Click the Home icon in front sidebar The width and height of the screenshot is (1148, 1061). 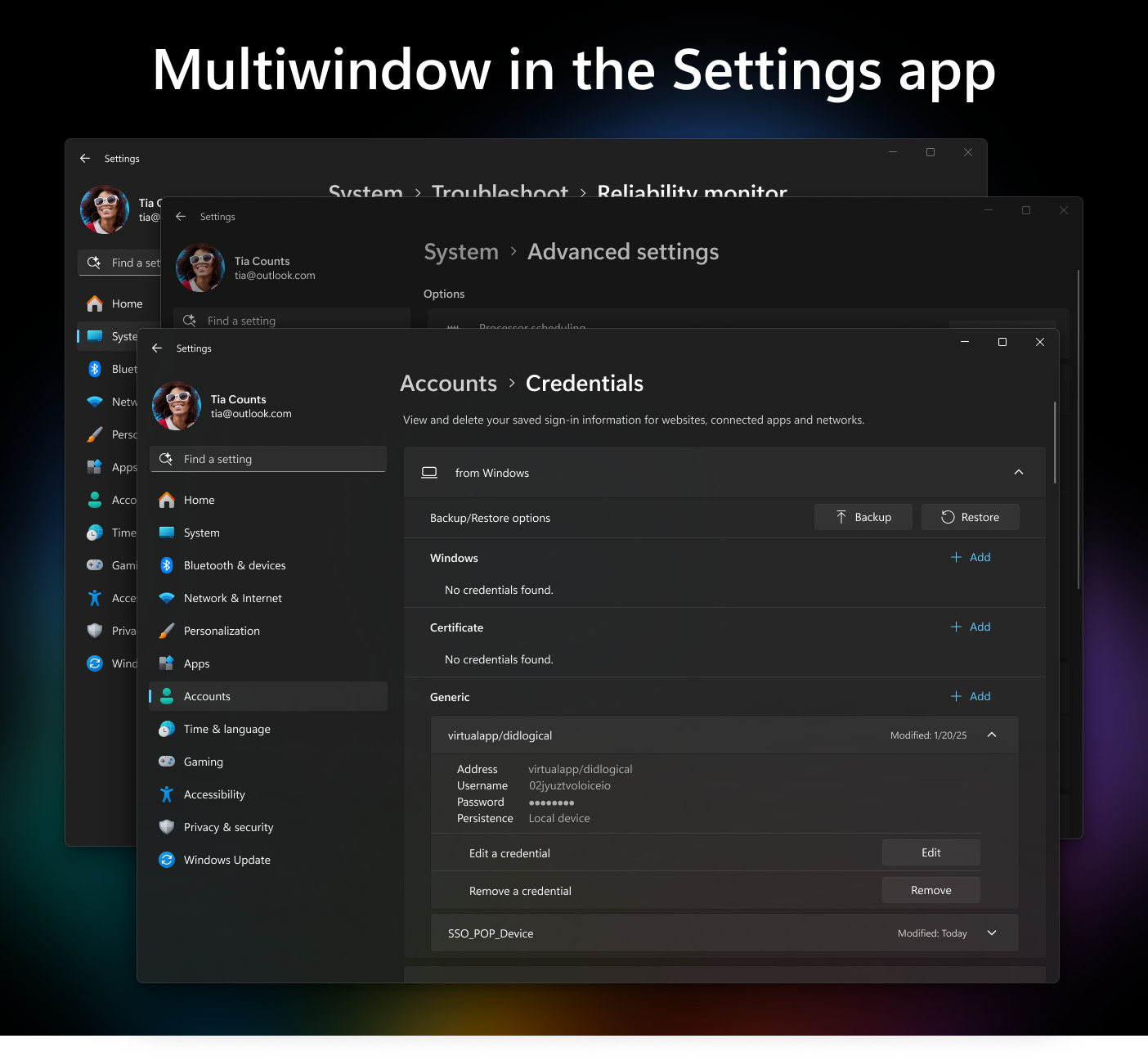click(x=167, y=500)
